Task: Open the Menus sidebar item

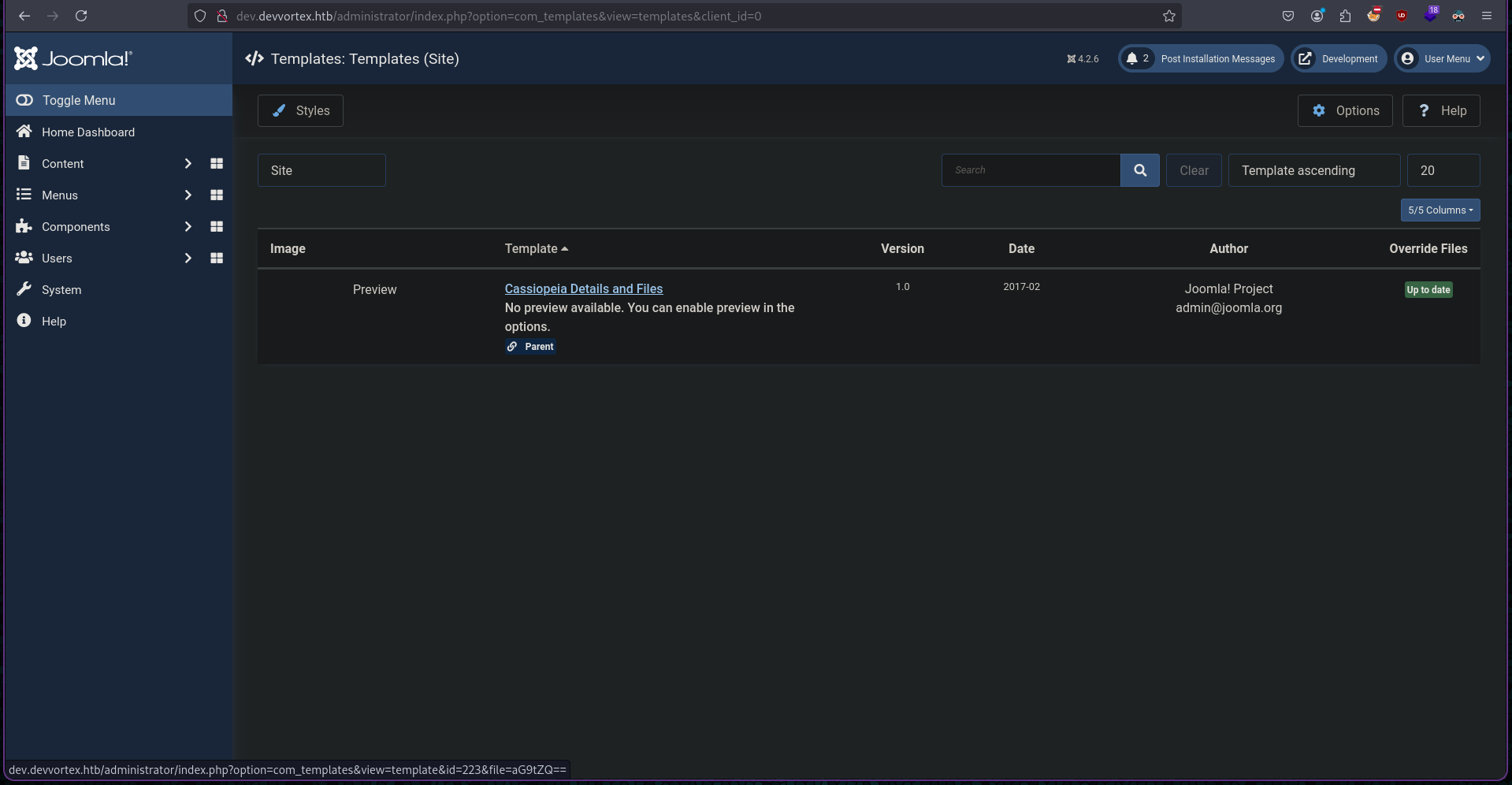Action: point(60,195)
